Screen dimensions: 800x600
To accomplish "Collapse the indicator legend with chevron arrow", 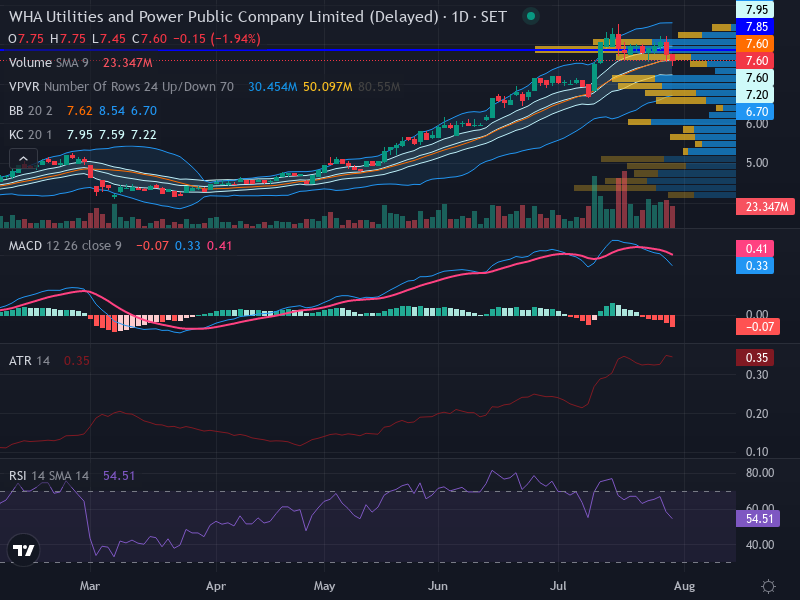I will pyautogui.click(x=23, y=159).
